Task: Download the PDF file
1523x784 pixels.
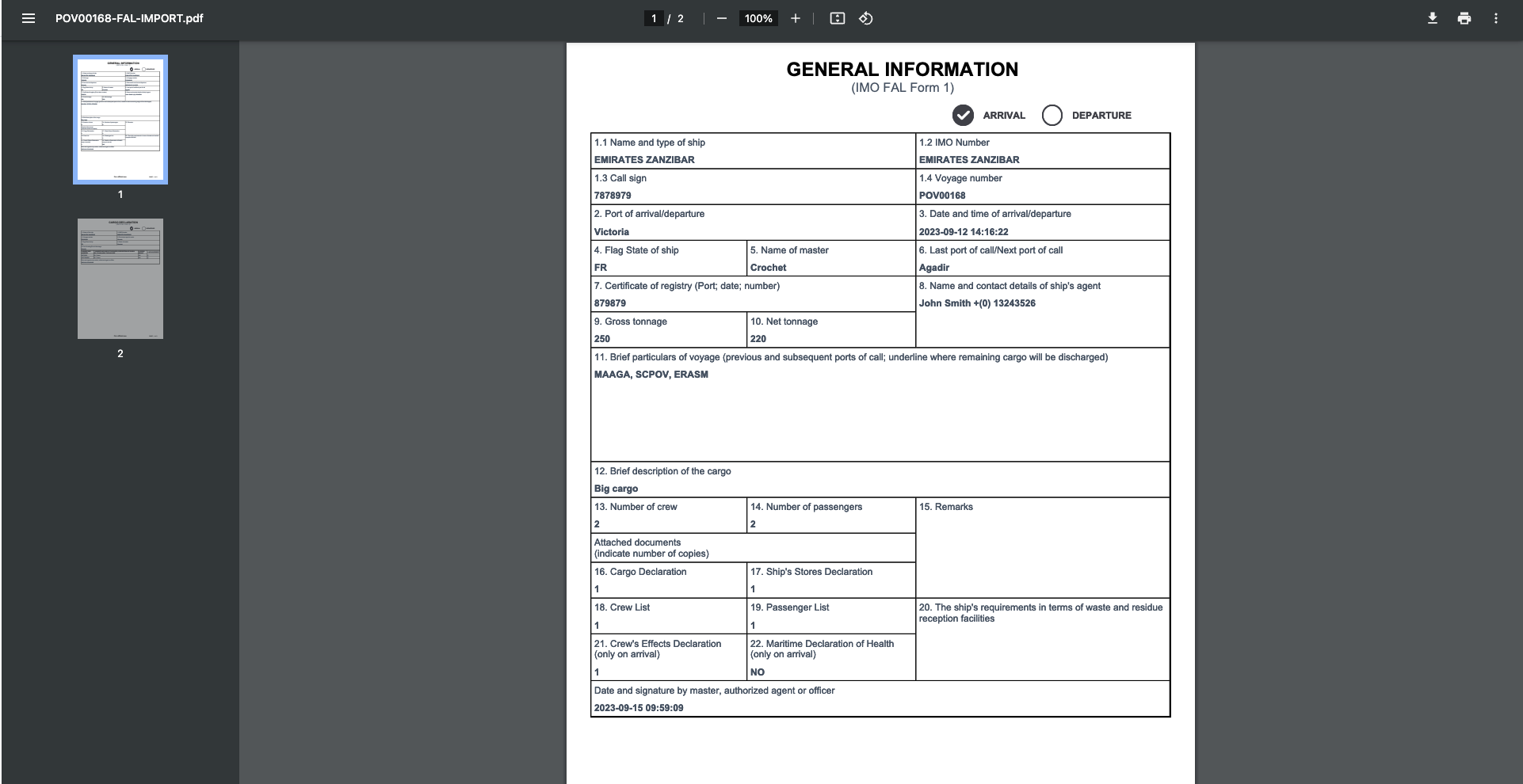Action: (1432, 18)
